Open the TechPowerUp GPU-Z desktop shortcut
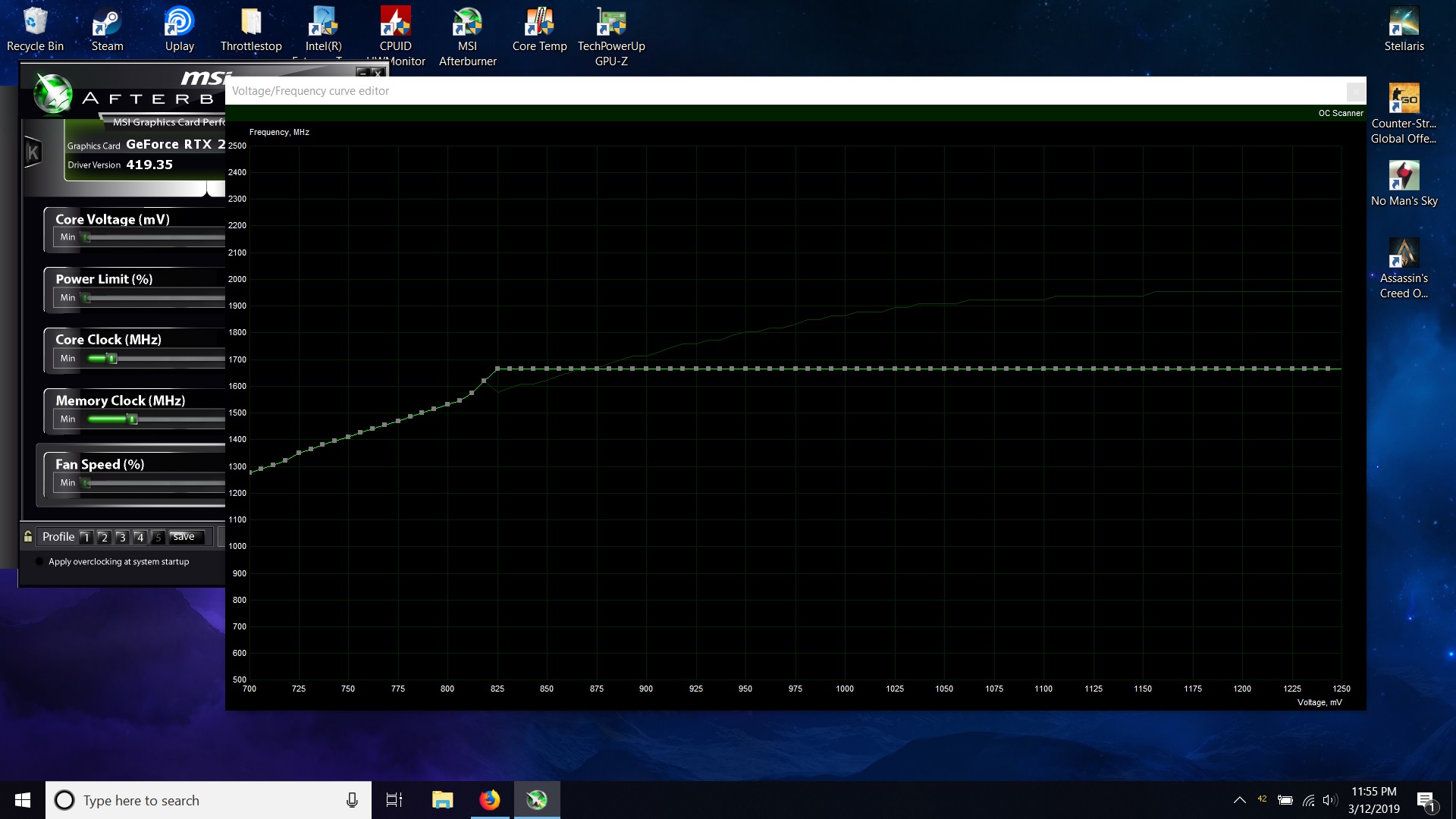Screen dimensions: 1456x819 611,36
